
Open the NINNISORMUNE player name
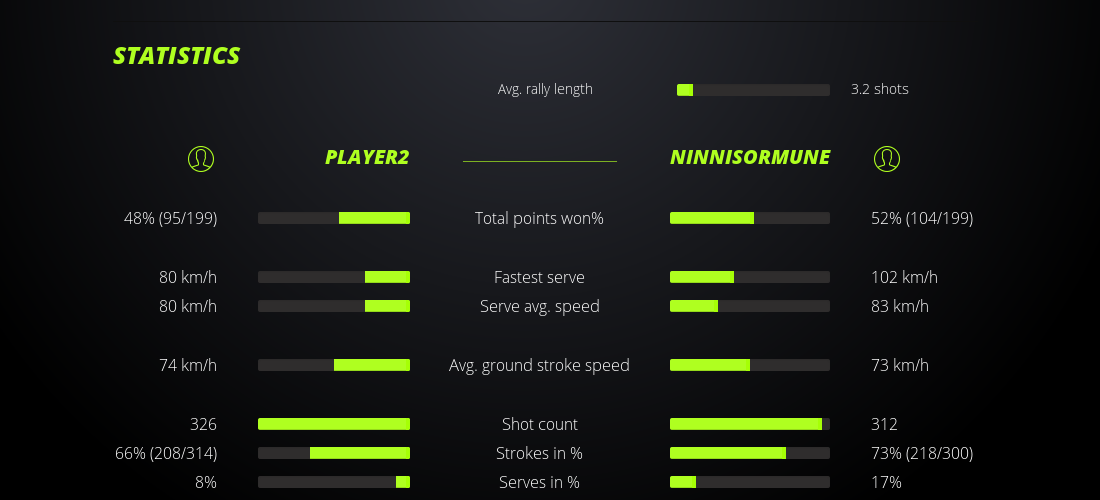pyautogui.click(x=750, y=158)
